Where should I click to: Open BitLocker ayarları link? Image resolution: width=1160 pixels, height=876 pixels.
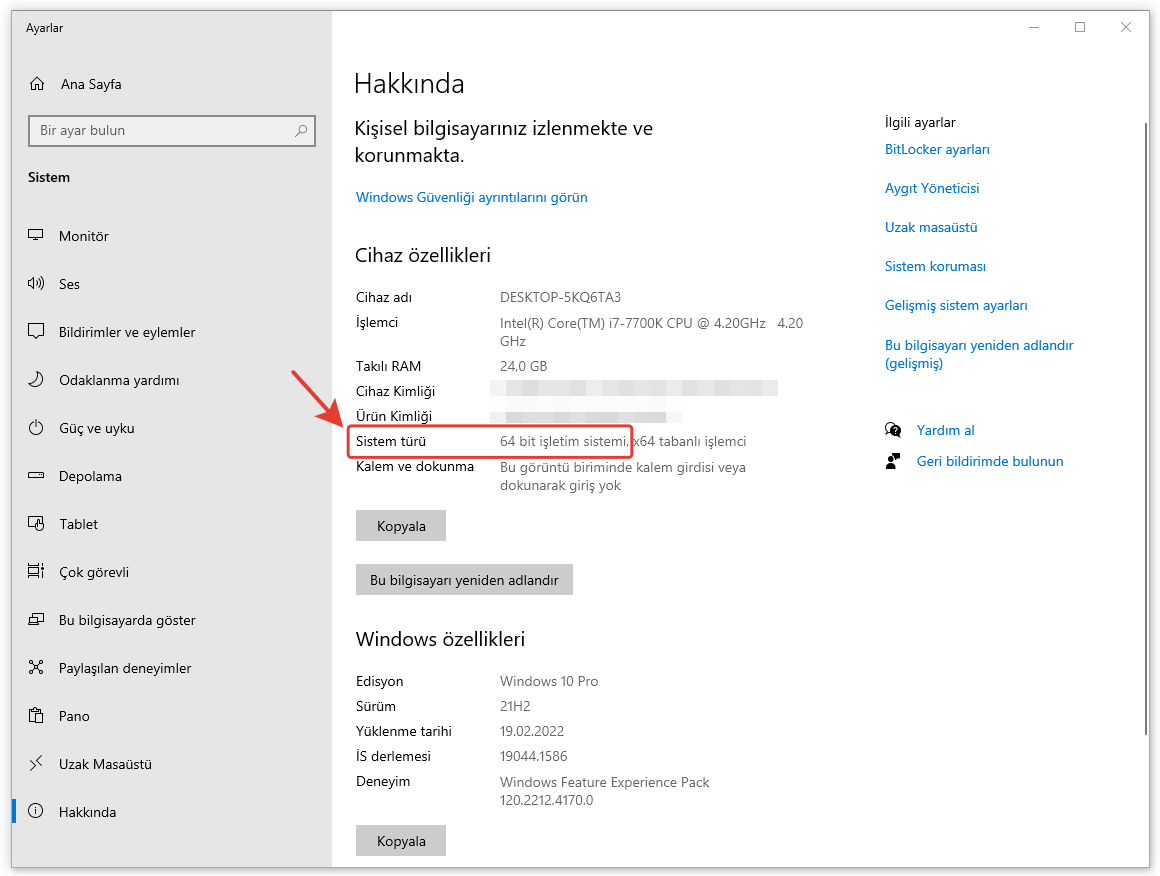[x=937, y=149]
